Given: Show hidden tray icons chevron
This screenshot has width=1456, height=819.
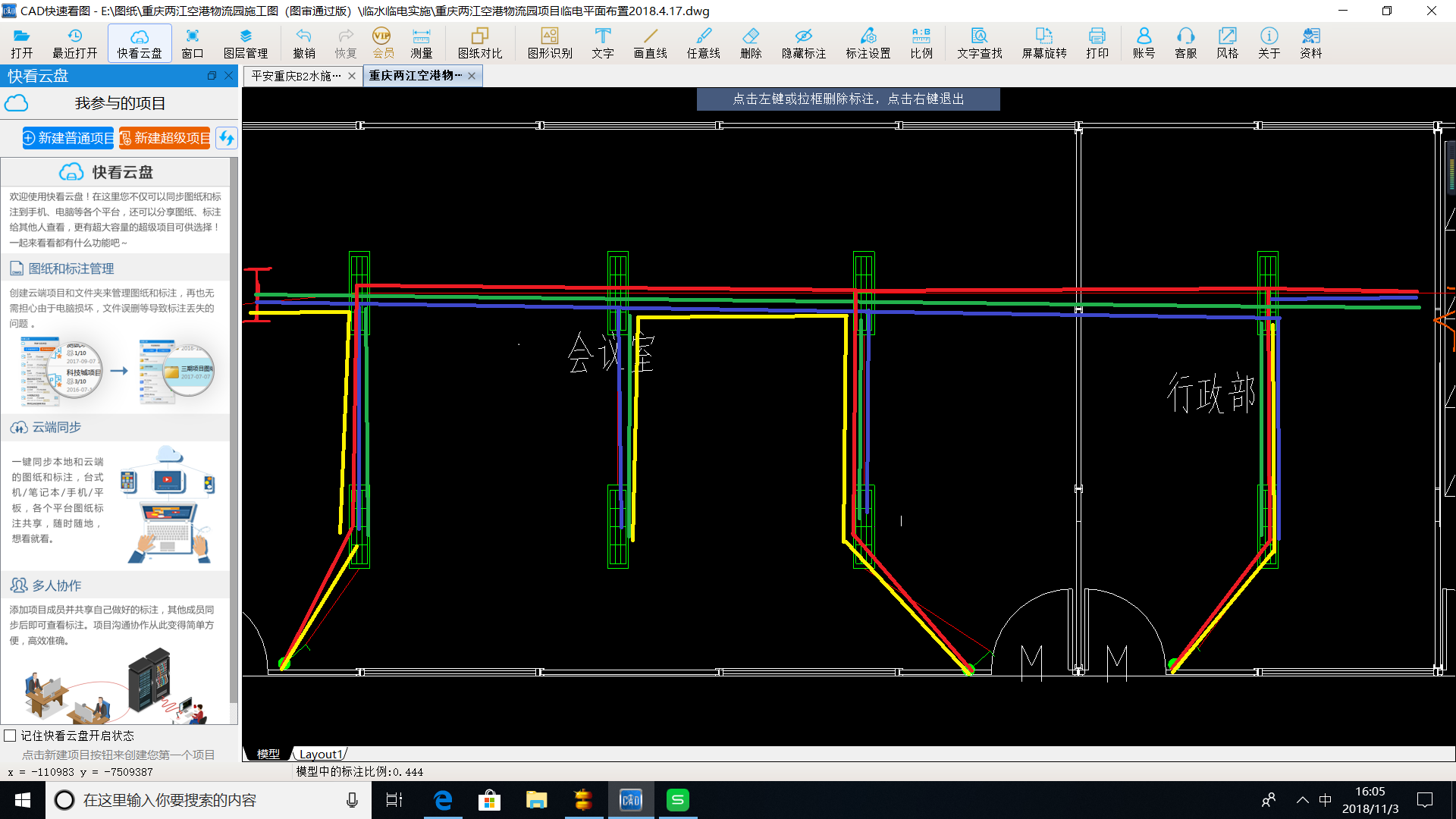Looking at the screenshot, I should coord(1302,800).
